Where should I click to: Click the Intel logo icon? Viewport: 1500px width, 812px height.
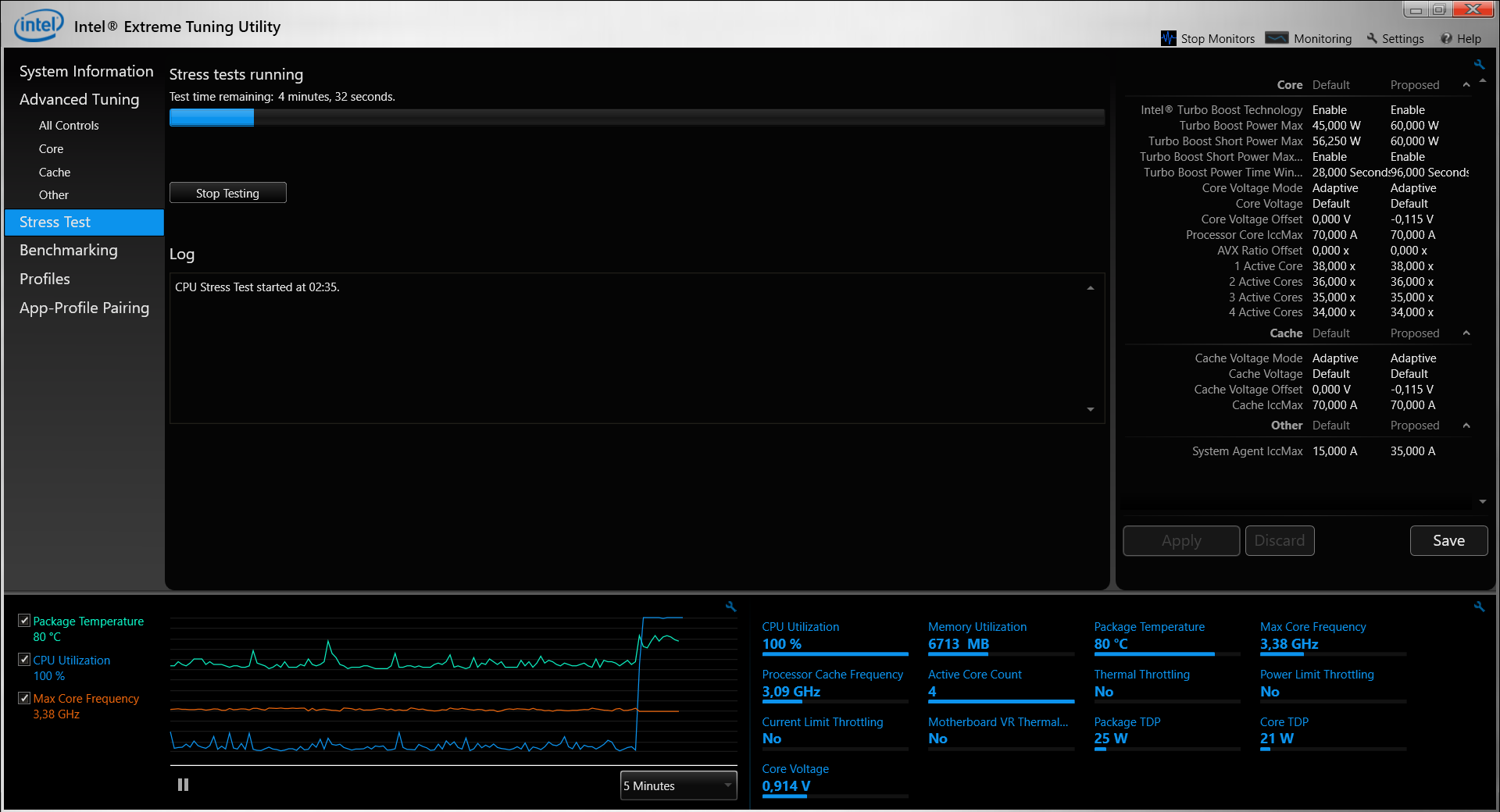[38, 25]
